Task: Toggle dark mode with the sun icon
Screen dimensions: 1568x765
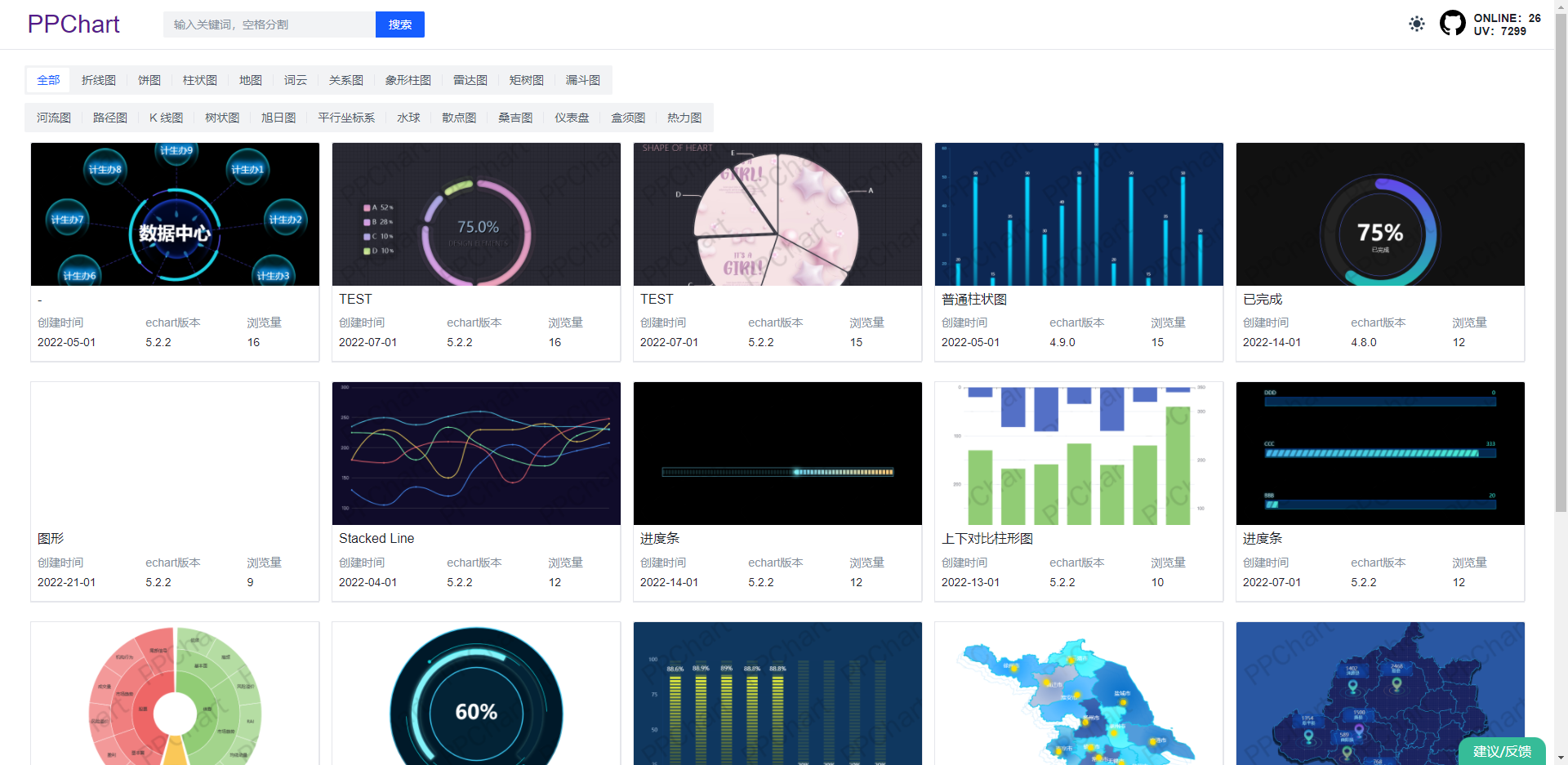Action: pos(1417,24)
